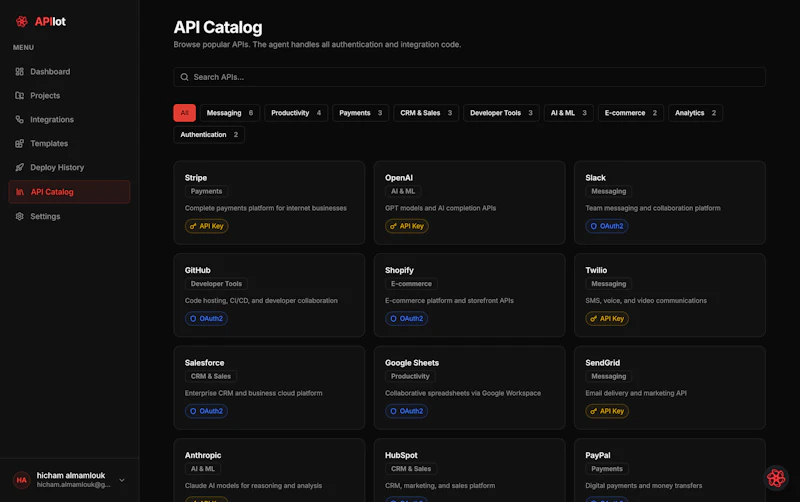
Task: Open Deploy History page
Action: pyautogui.click(x=69, y=167)
